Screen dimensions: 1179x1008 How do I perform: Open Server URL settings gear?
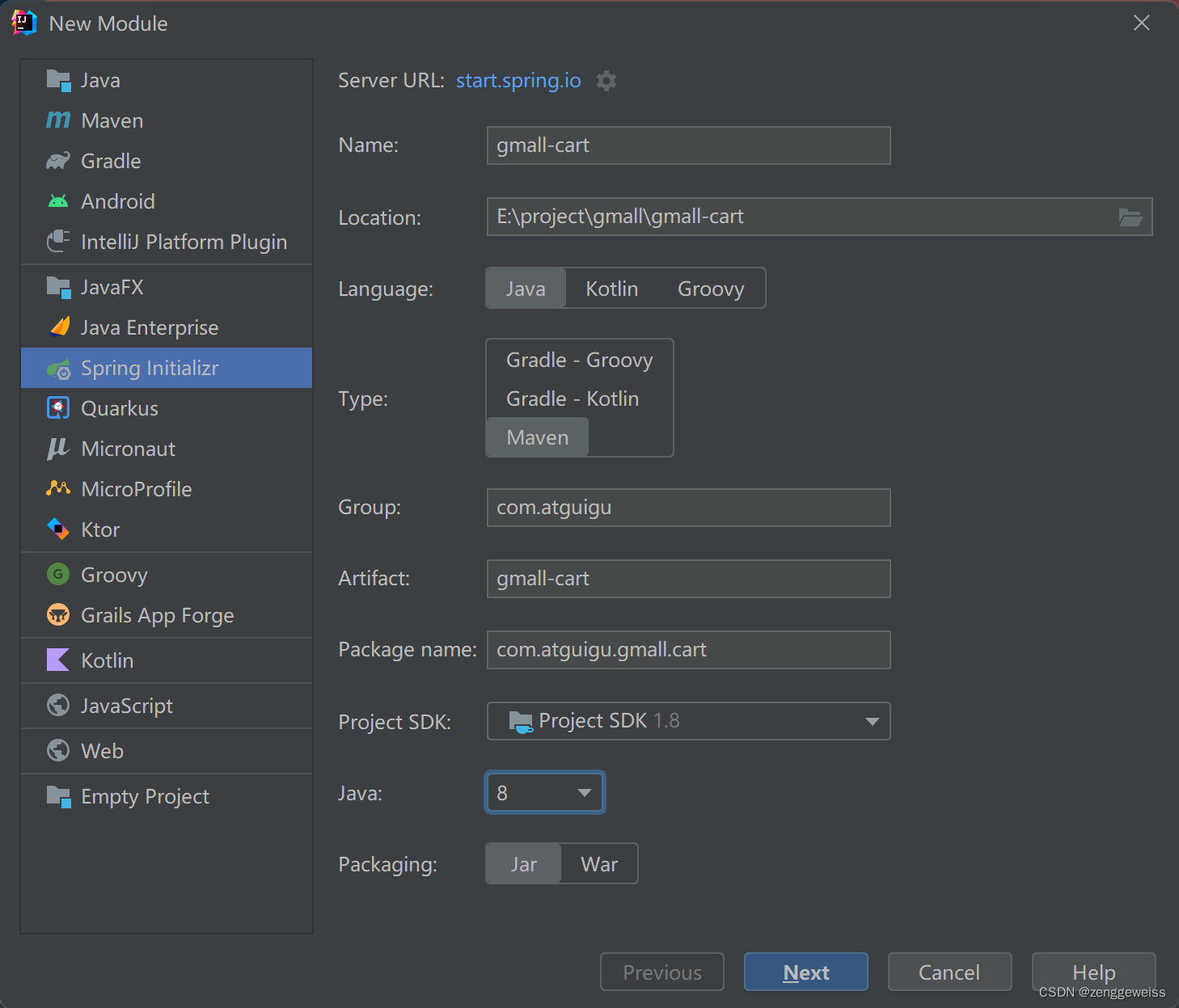coord(606,81)
